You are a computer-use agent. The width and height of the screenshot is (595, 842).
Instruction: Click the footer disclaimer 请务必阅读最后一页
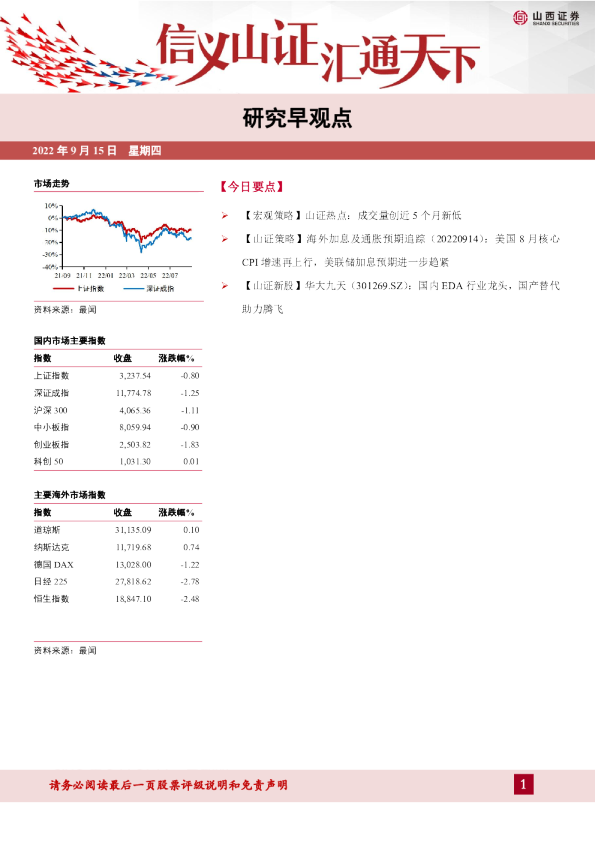(x=169, y=785)
